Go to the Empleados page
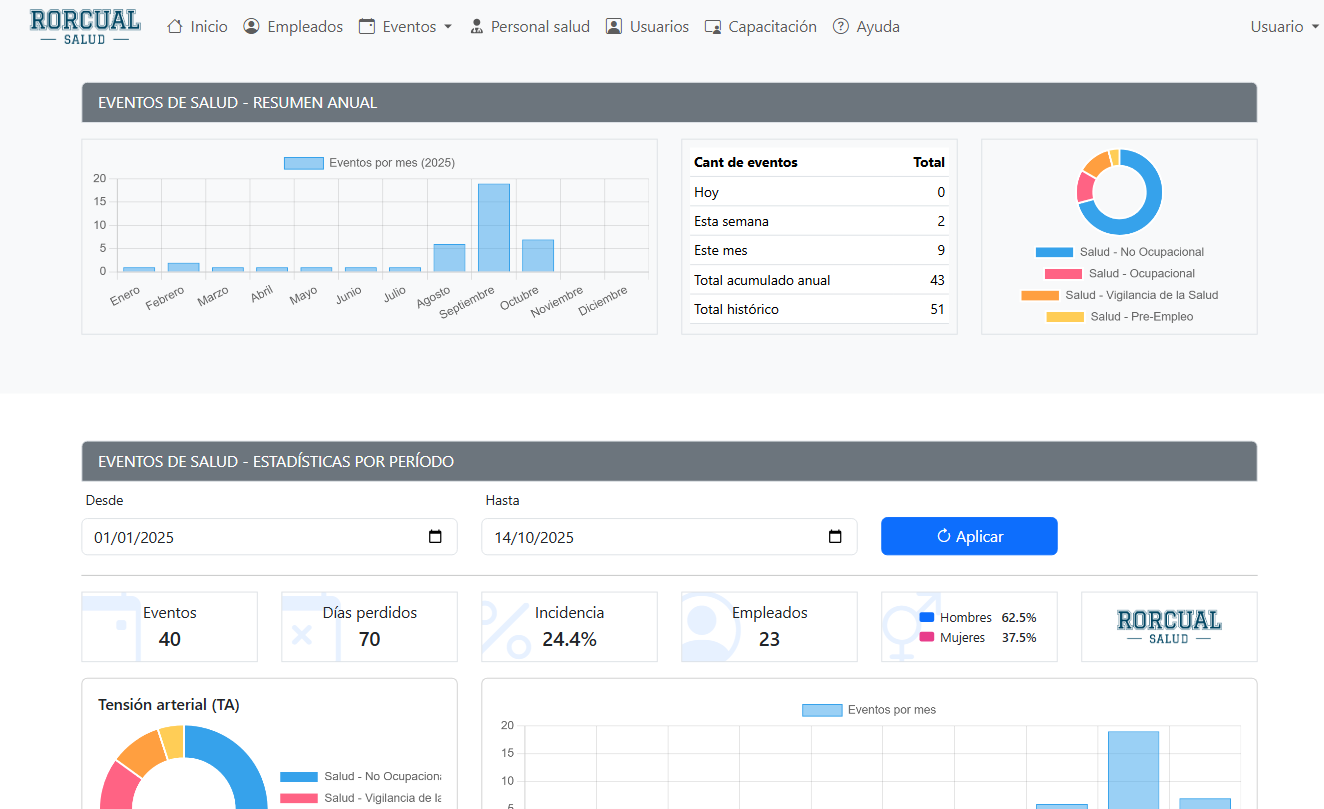This screenshot has height=809, width=1324. 304,27
